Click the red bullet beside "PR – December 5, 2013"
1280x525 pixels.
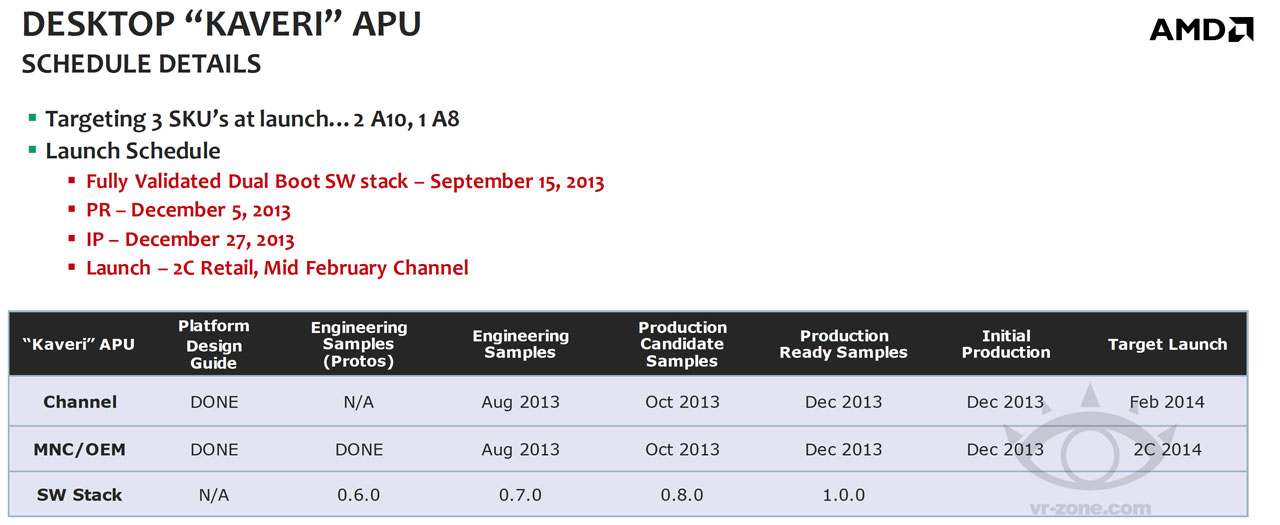(x=72, y=210)
